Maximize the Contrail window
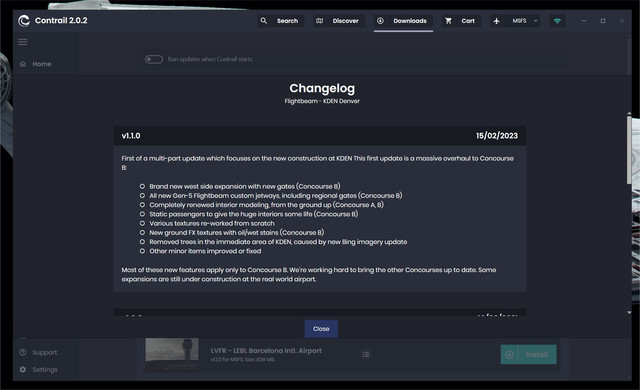The height and width of the screenshot is (390, 640). 603,21
